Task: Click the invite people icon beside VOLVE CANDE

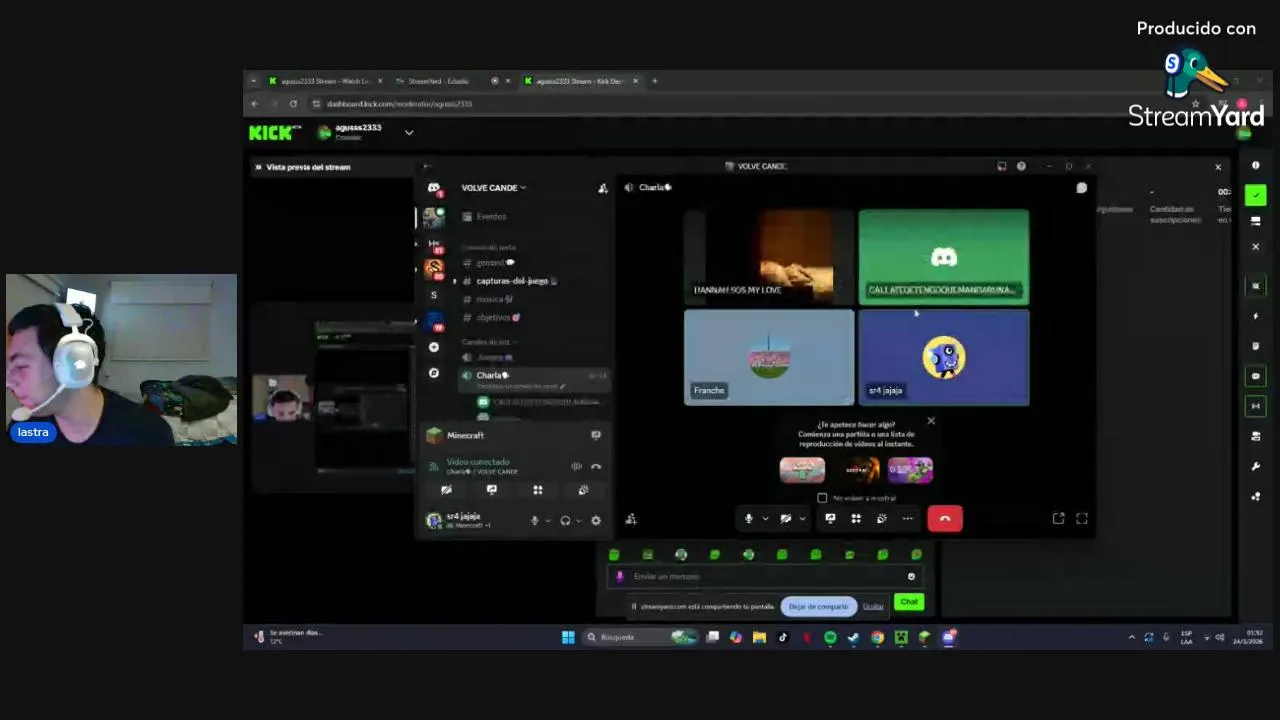Action: pyautogui.click(x=602, y=188)
